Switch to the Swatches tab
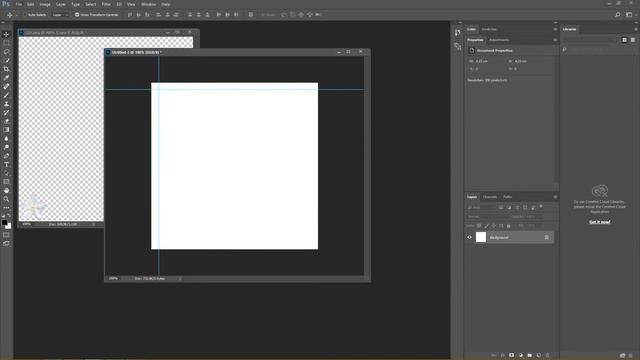The height and width of the screenshot is (360, 640). [x=489, y=29]
